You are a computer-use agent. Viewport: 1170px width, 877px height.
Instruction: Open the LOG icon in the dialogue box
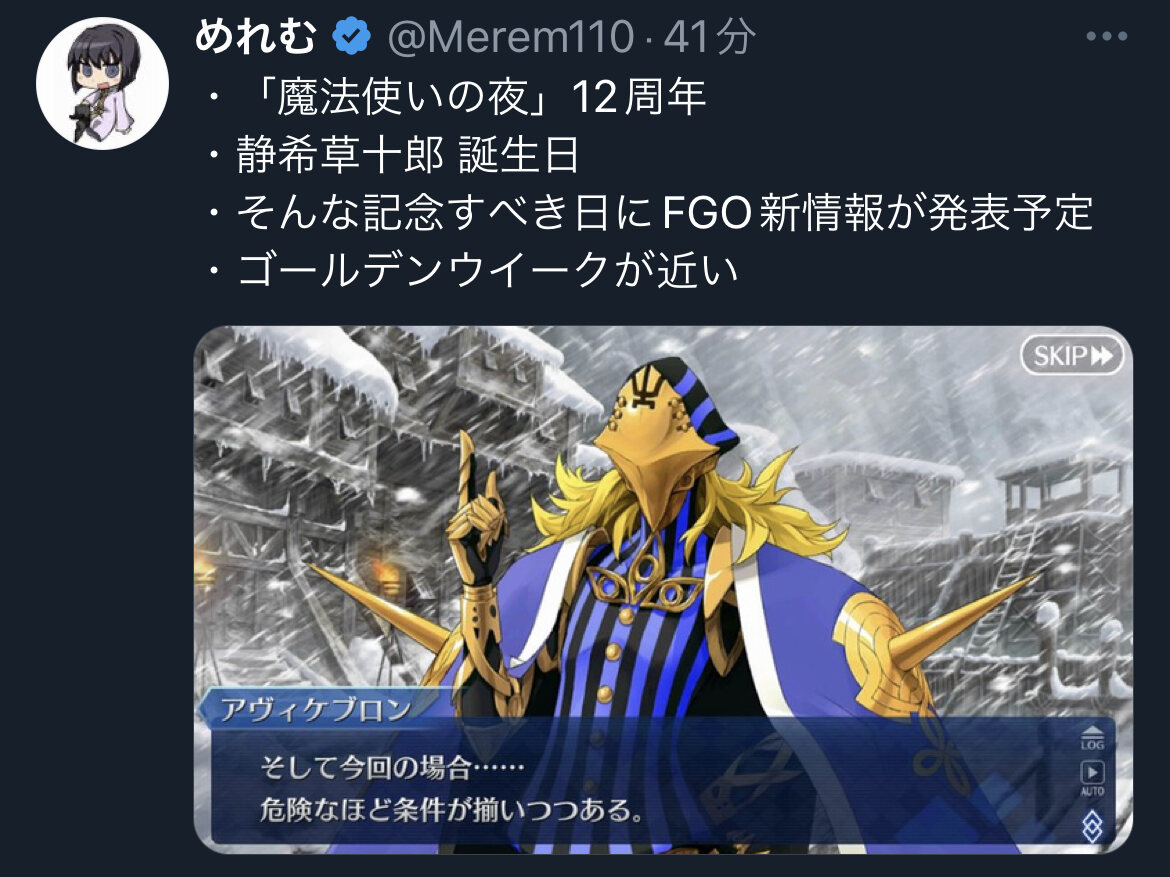pos(1092,737)
